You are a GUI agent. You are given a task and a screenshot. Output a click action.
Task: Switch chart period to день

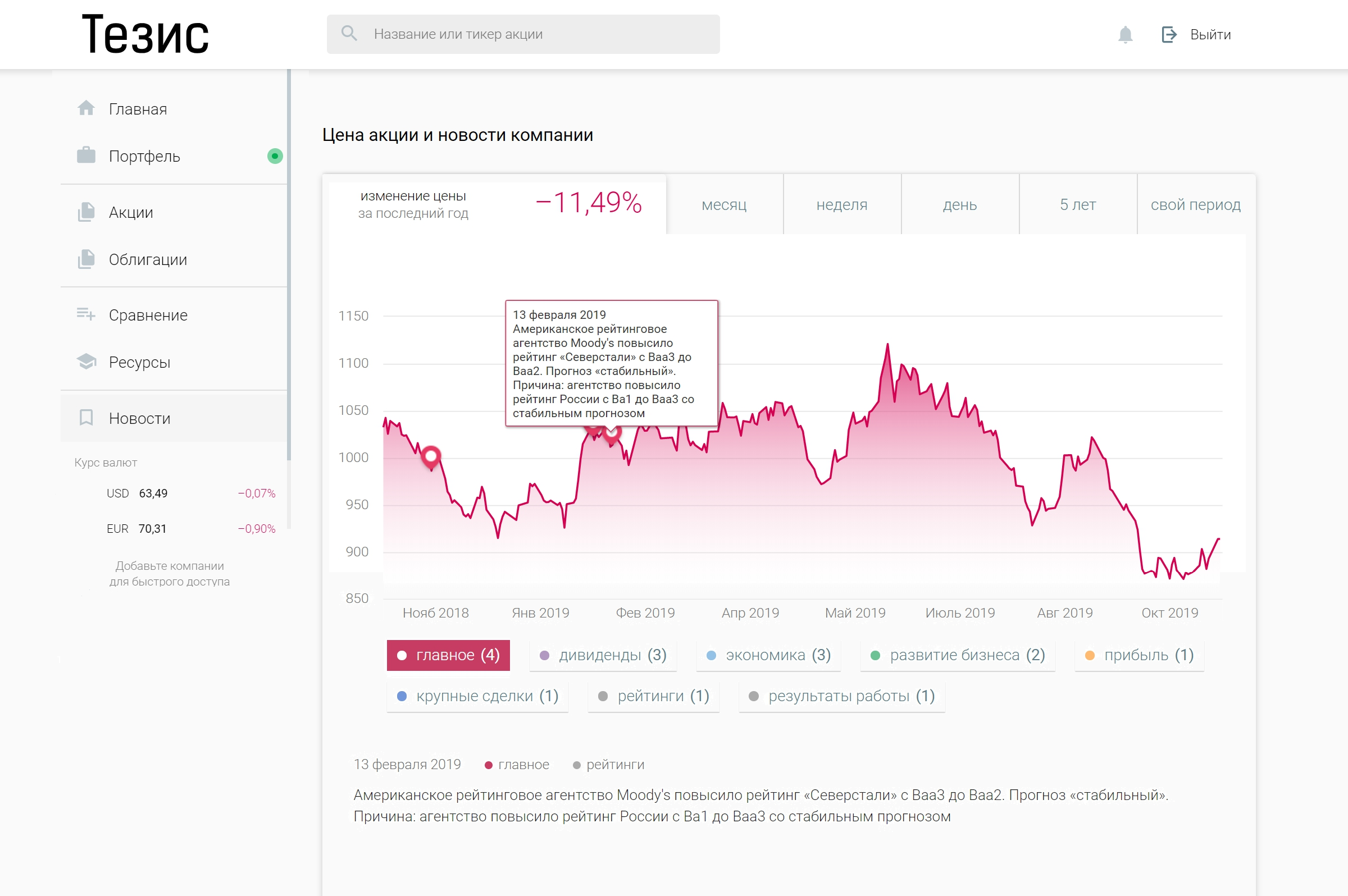point(960,204)
